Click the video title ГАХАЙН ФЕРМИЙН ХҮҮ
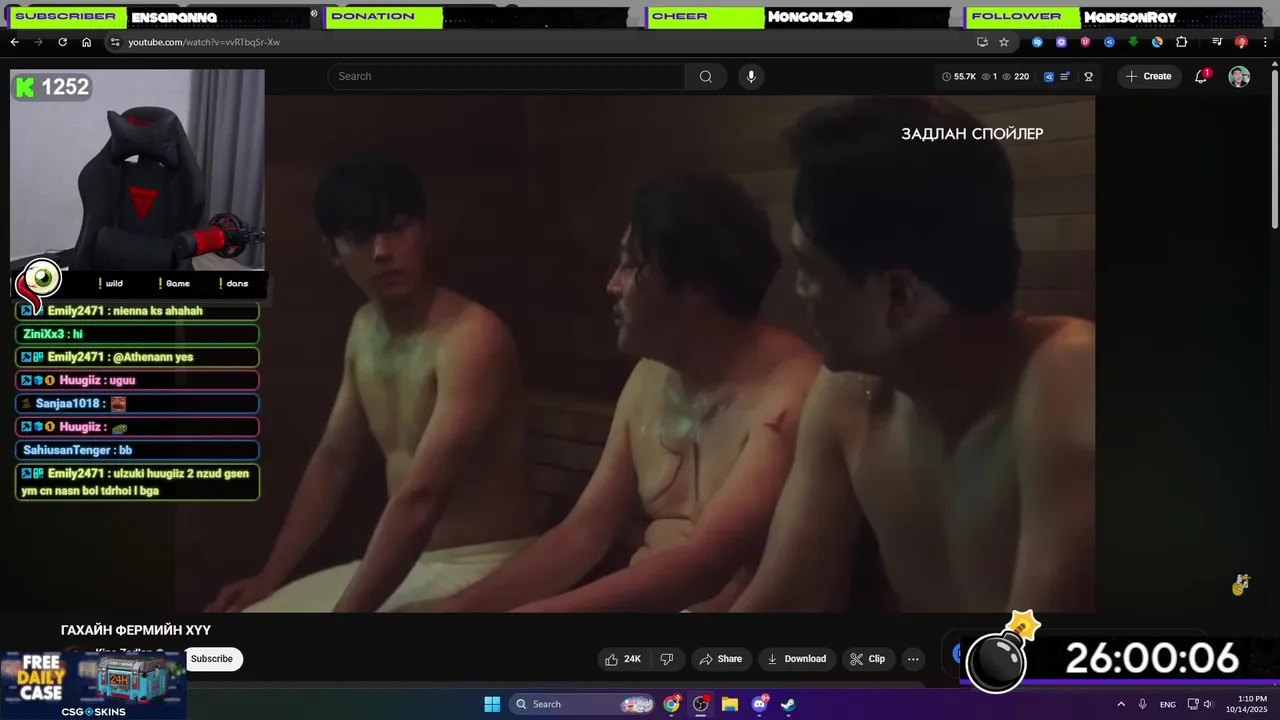1280x720 pixels. (x=136, y=630)
